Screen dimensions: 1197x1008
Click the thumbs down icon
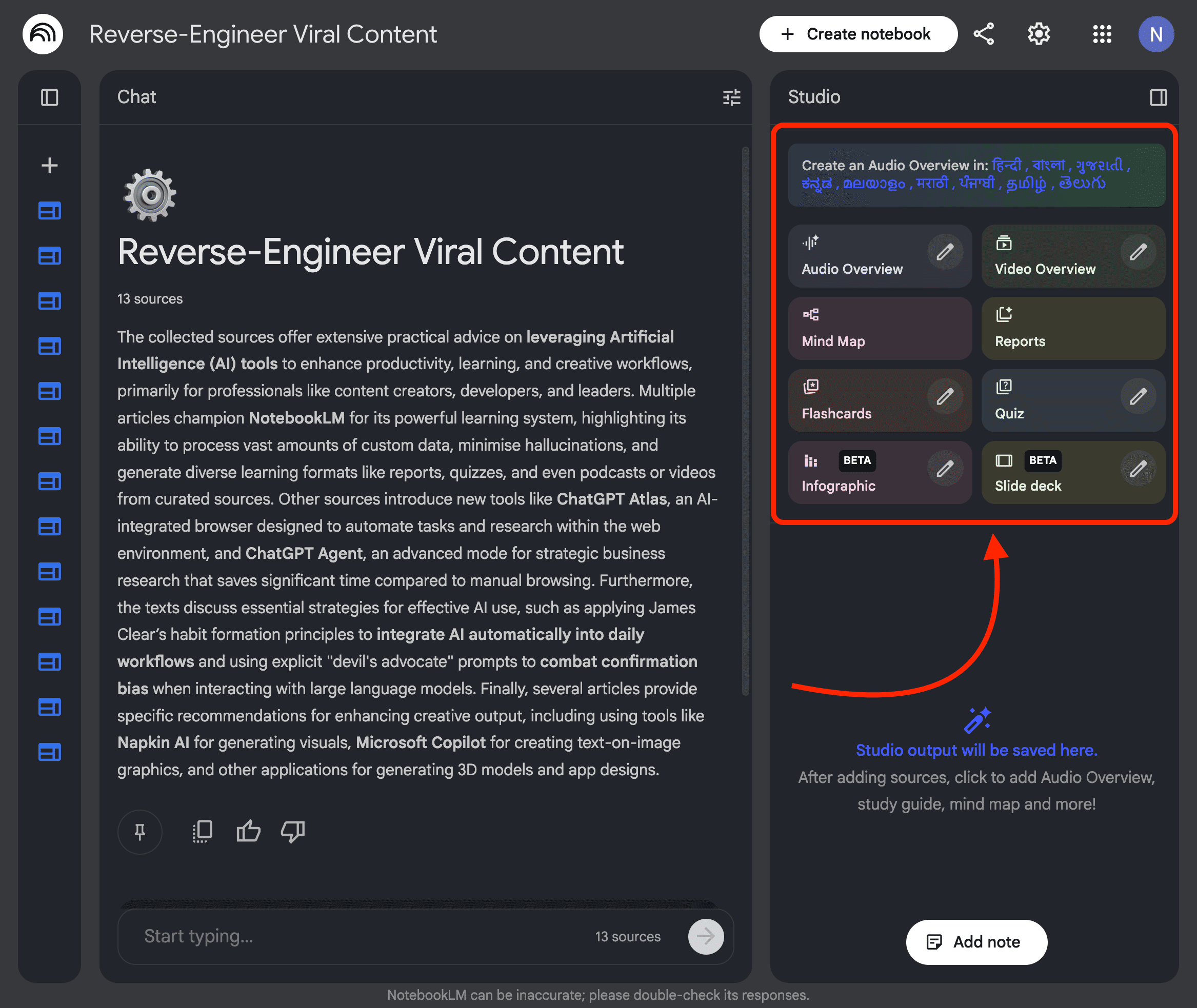[293, 832]
